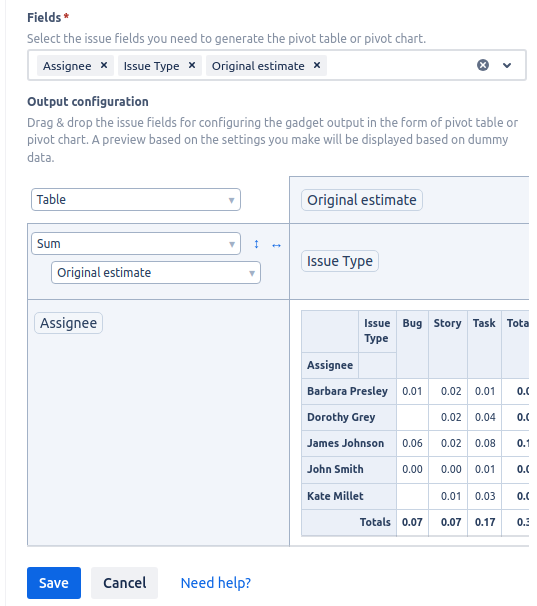Viewport: 537px width, 606px height.
Task: Open the Table output type dropdown
Action: [x=136, y=199]
